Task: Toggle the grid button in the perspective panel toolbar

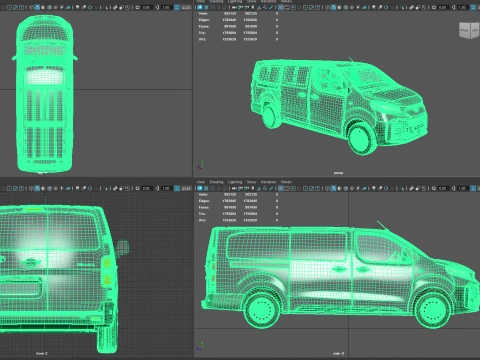Action: coord(280,7)
